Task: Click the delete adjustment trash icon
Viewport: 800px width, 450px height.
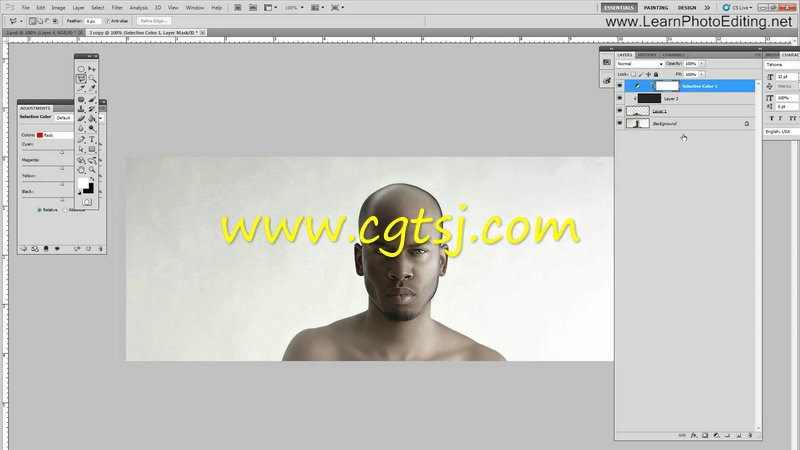Action: tap(100, 249)
